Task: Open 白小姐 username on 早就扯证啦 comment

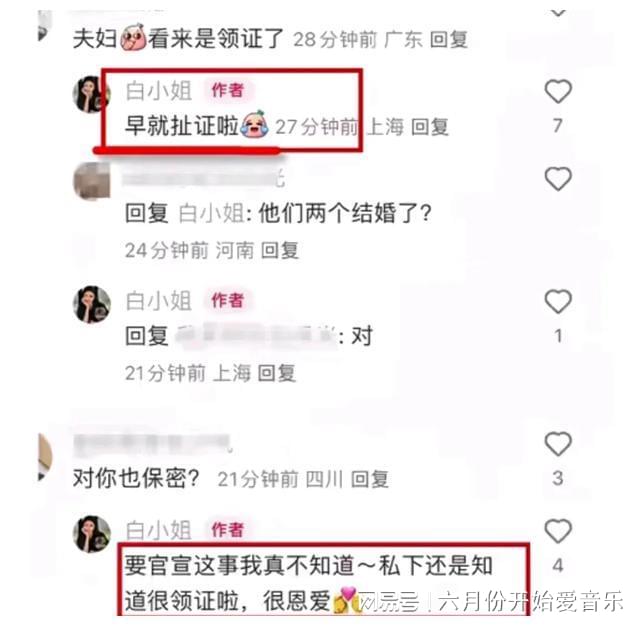Action: 159,91
